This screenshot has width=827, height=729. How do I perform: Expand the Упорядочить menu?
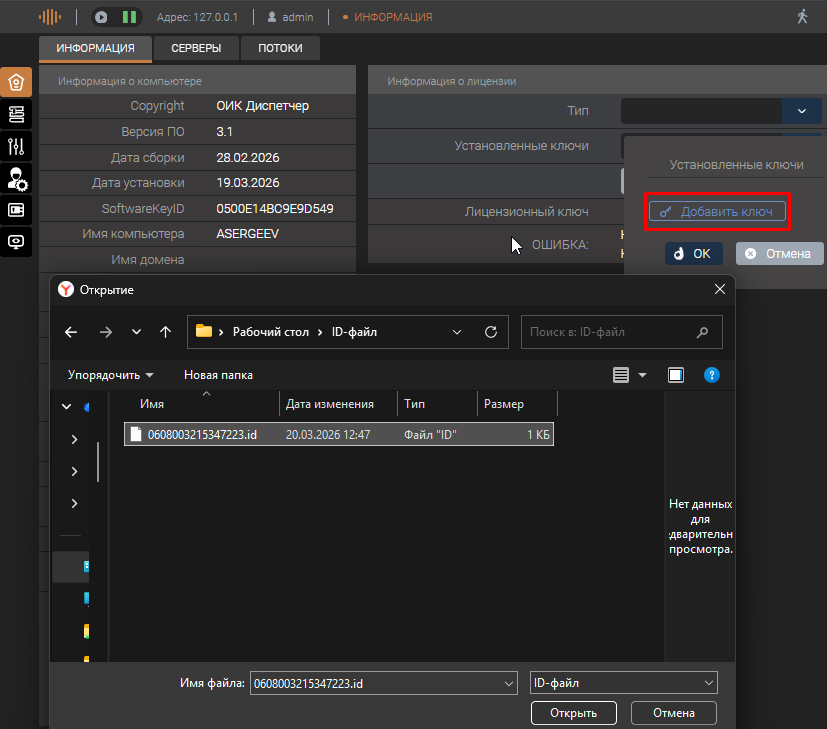110,375
